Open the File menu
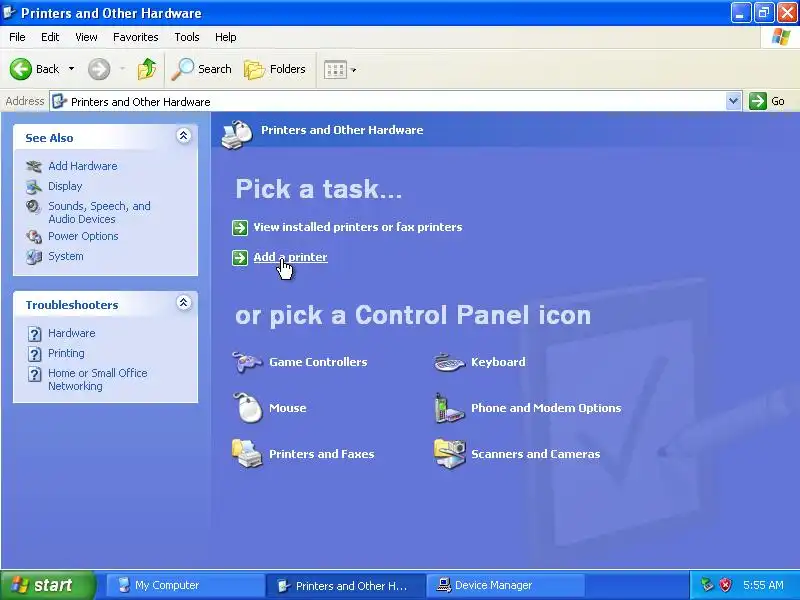This screenshot has height=600, width=800. (17, 37)
